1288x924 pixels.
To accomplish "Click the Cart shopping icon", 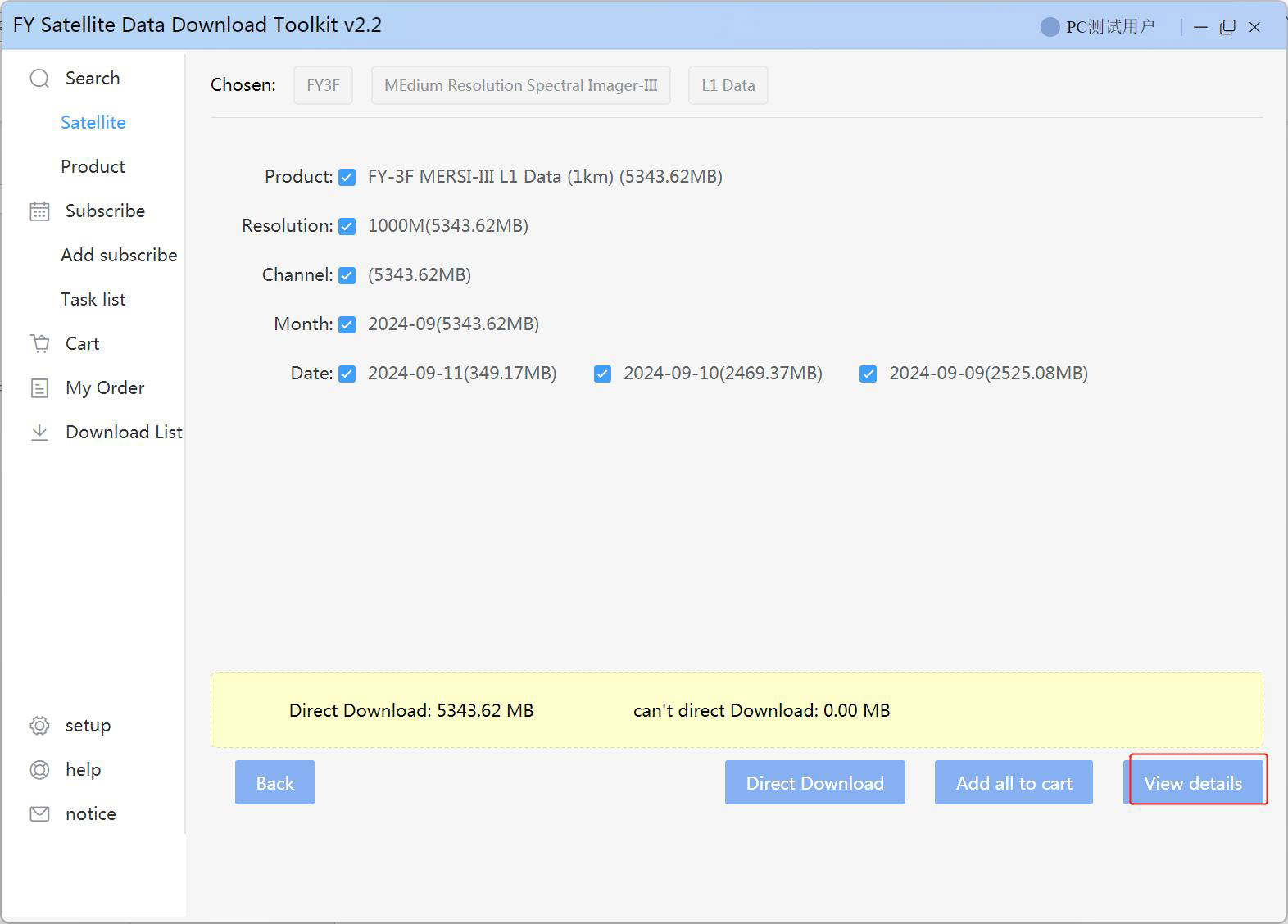I will click(39, 343).
